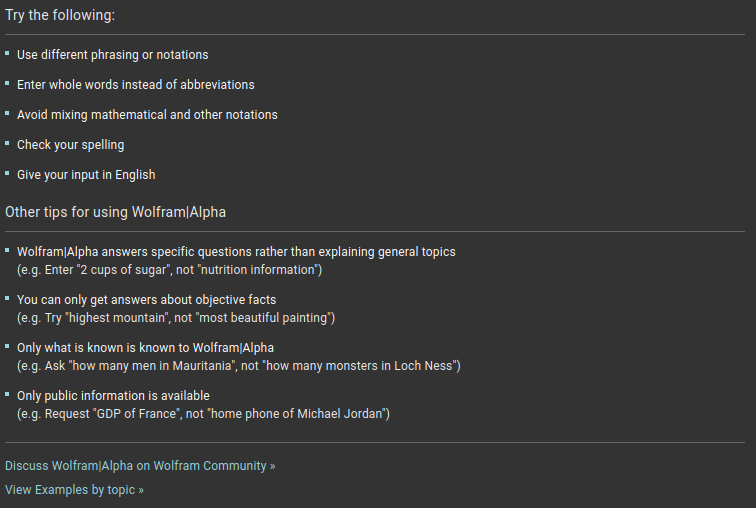
Task: Click bullet marker beside 'Check your spelling'
Action: (7, 144)
